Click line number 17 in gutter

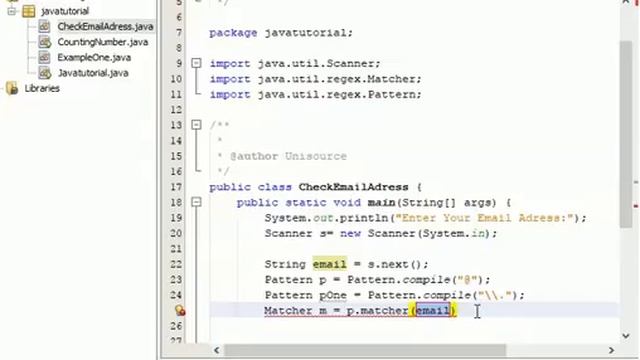176,187
